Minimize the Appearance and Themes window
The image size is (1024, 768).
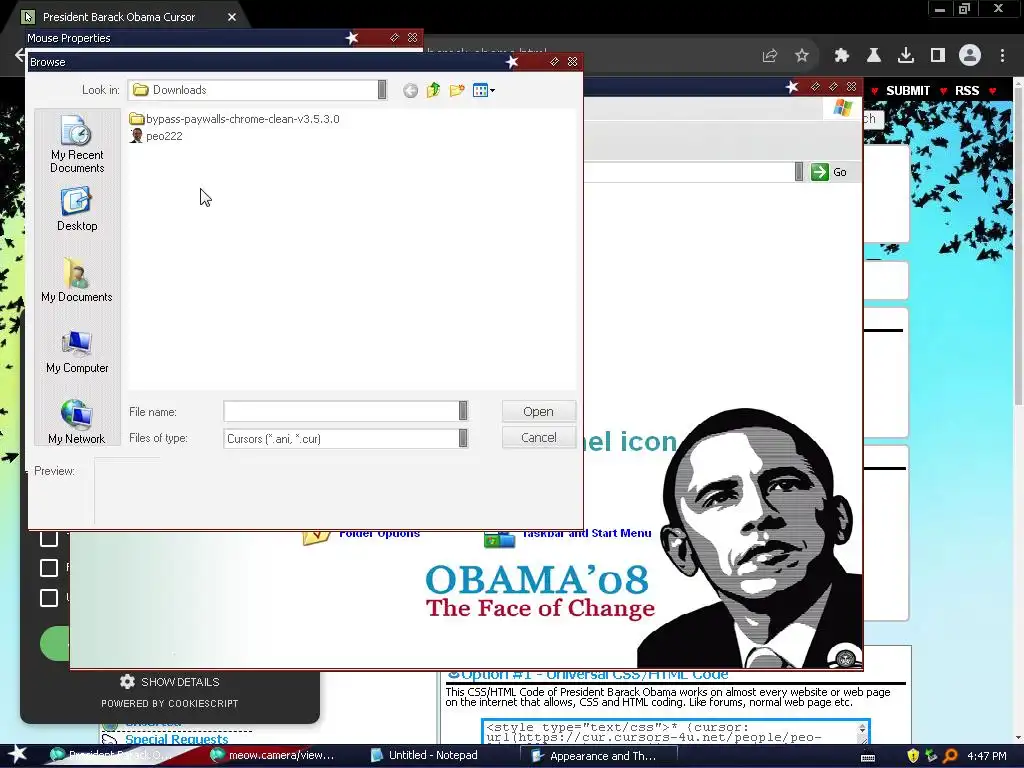815,86
